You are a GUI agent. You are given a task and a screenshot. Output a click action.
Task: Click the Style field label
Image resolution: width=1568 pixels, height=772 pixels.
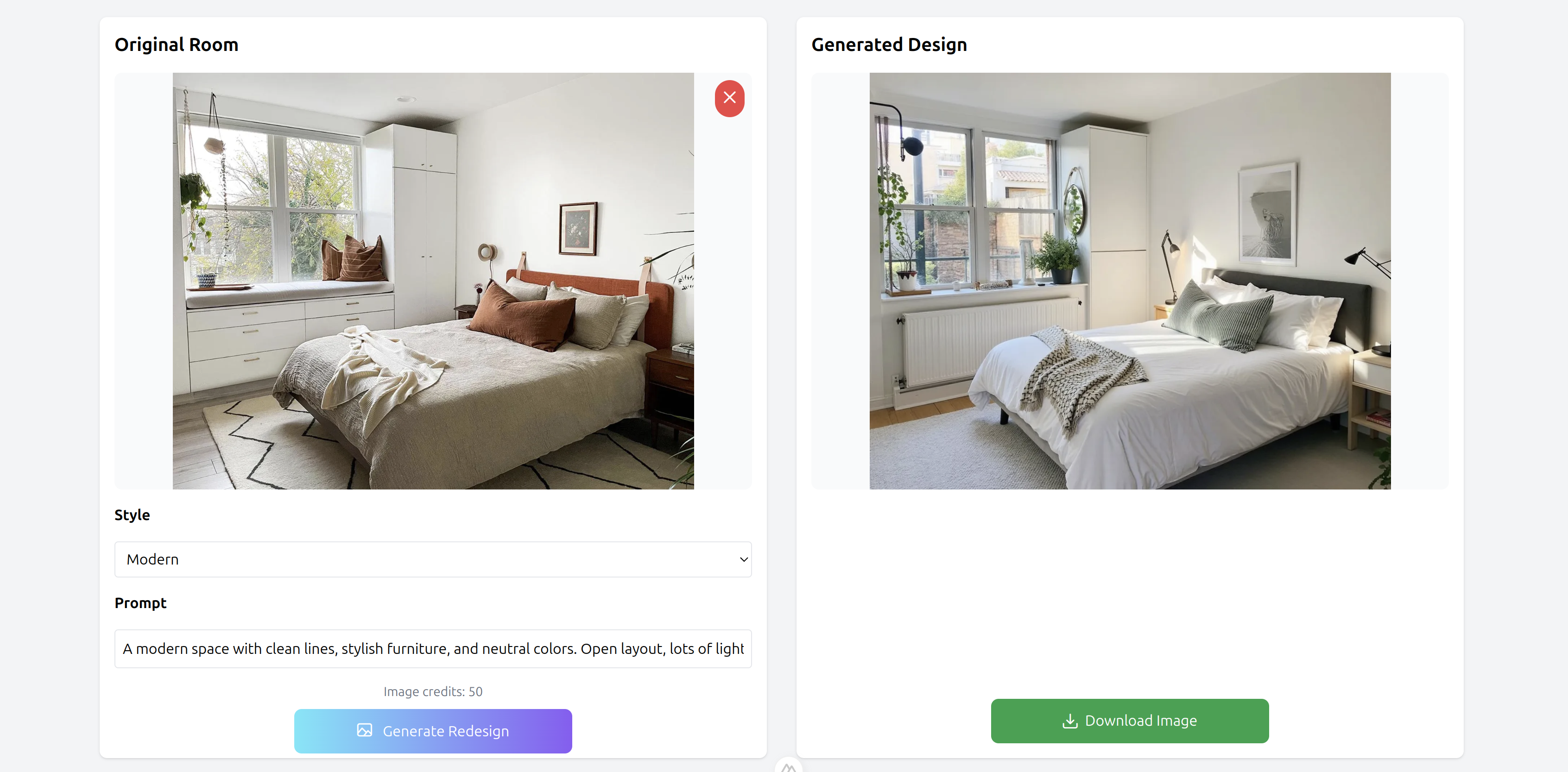tap(132, 515)
